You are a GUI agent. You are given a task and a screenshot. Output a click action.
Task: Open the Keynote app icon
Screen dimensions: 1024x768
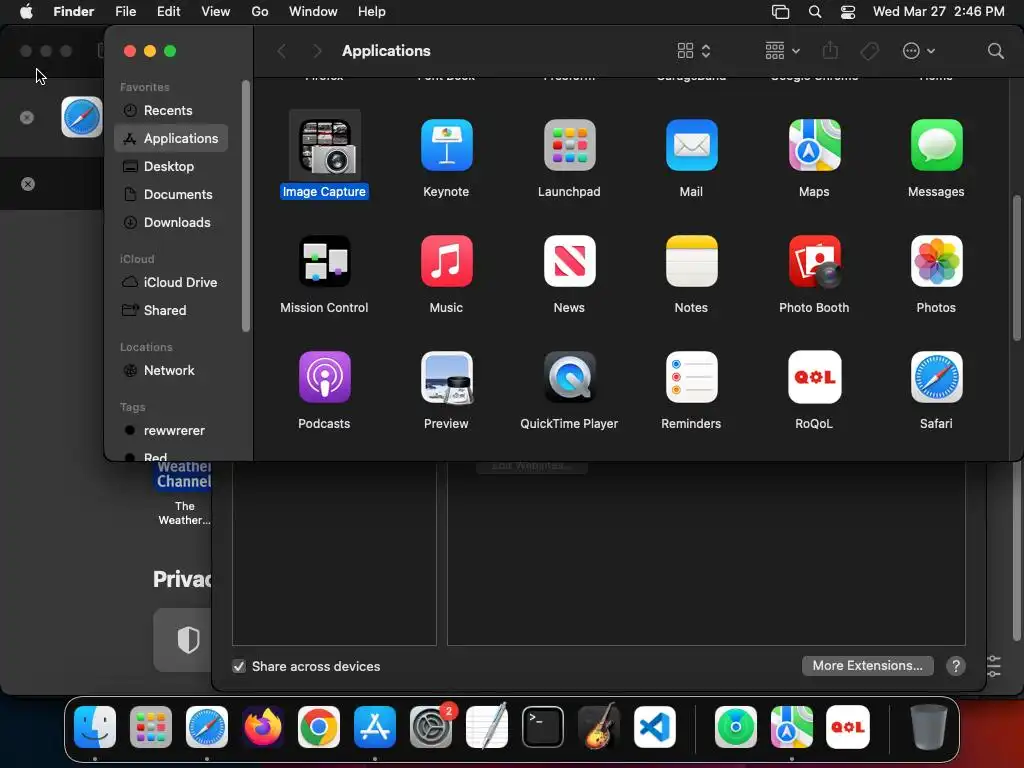447,145
